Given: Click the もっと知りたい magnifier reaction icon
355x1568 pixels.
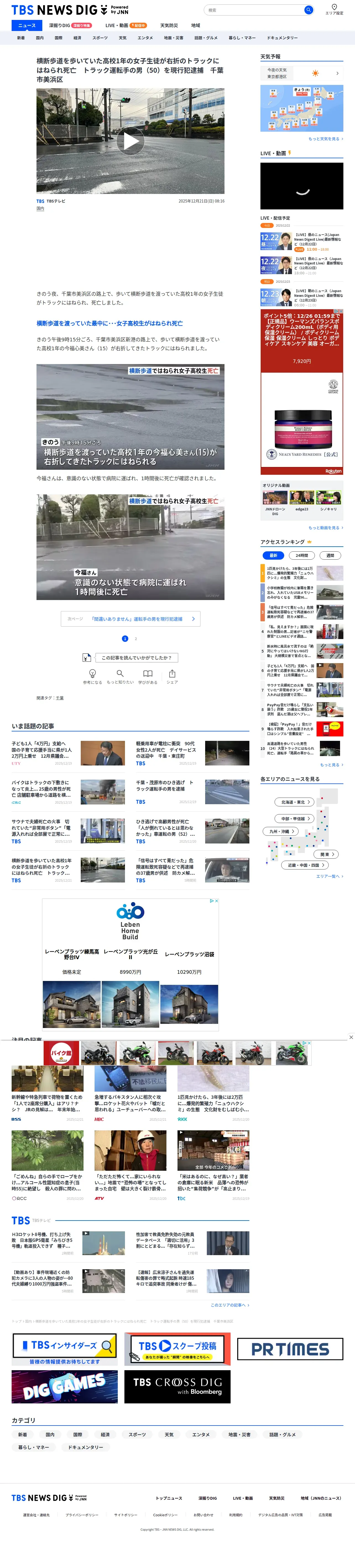Looking at the screenshot, I should pyautogui.click(x=120, y=673).
